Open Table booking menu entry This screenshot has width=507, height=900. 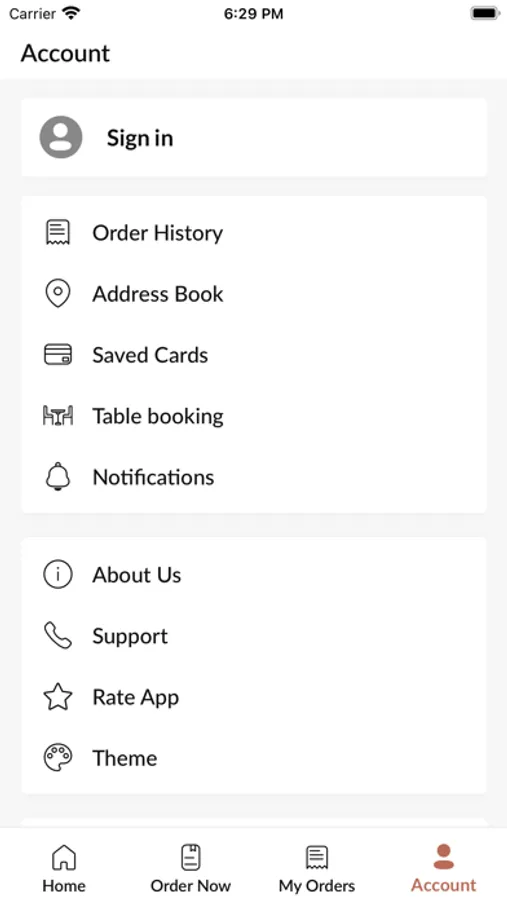coord(254,416)
